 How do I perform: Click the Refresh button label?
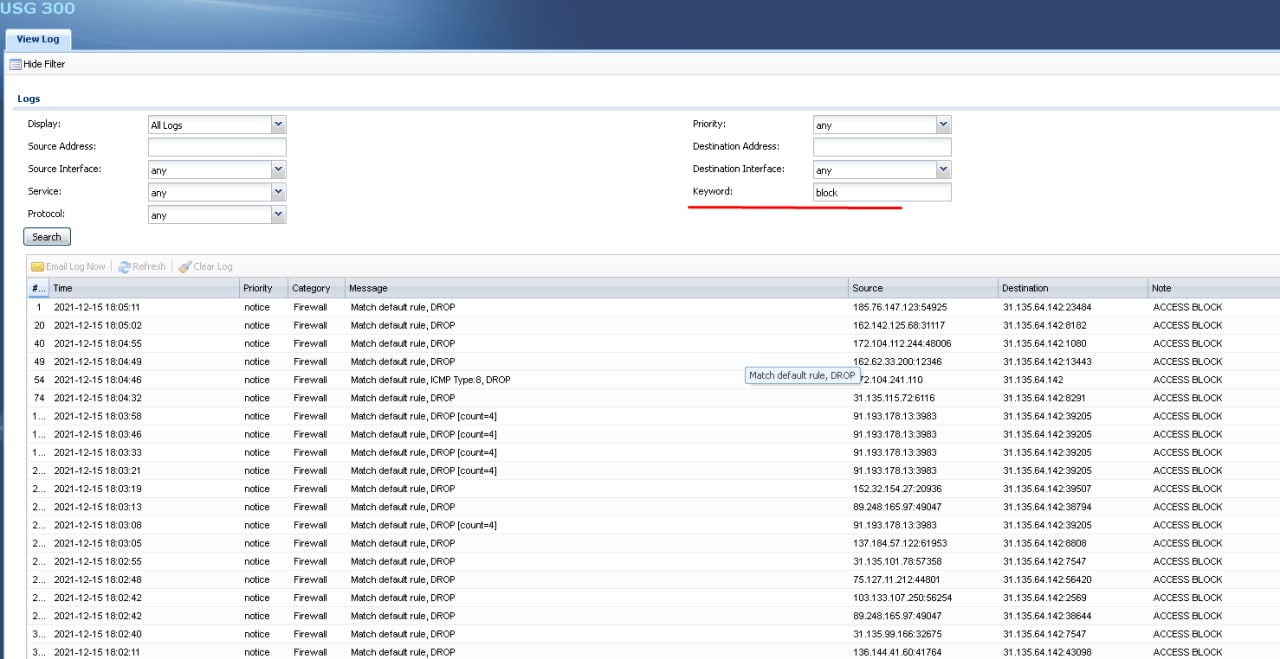point(149,267)
